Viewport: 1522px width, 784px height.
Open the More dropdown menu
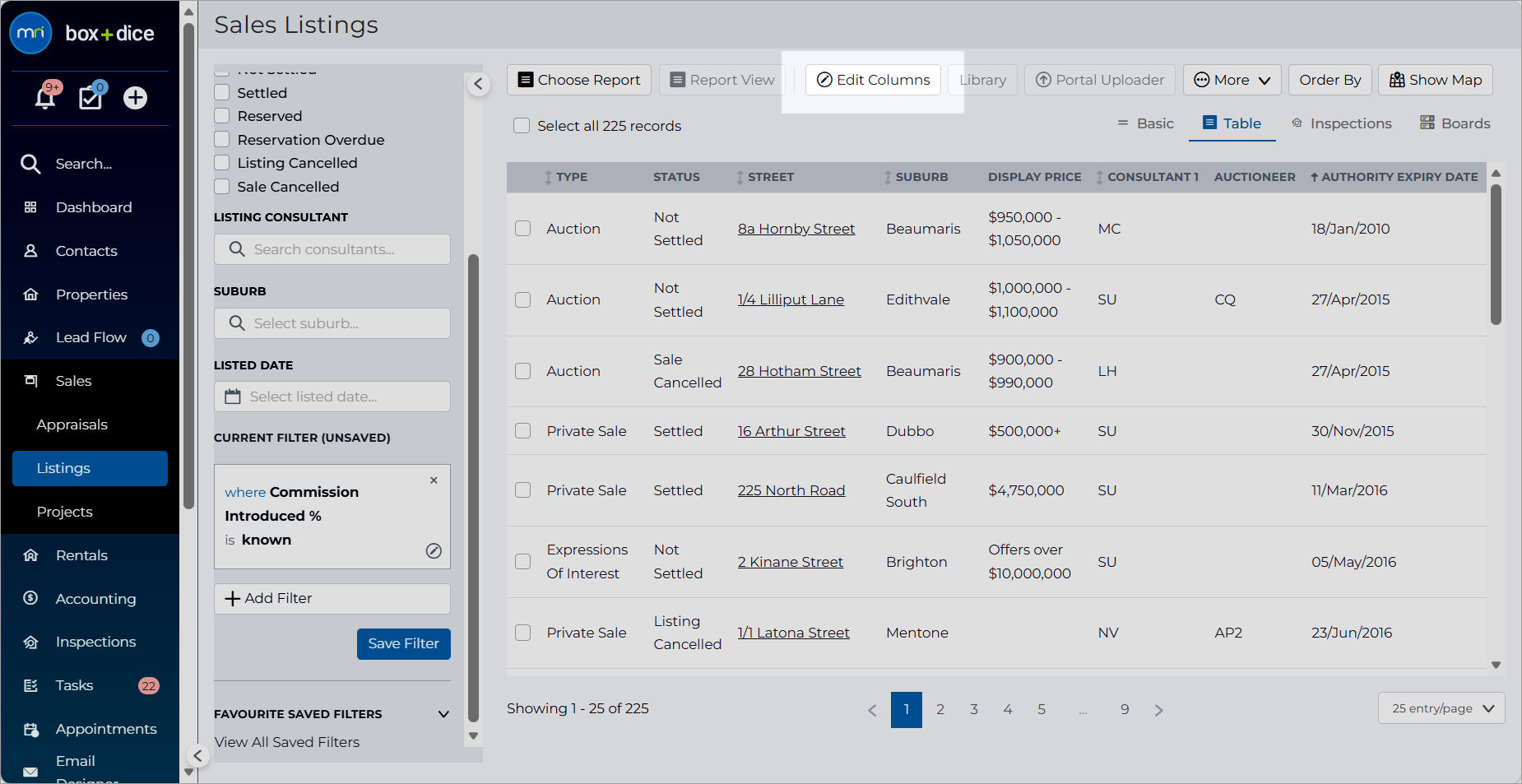pyautogui.click(x=1232, y=80)
